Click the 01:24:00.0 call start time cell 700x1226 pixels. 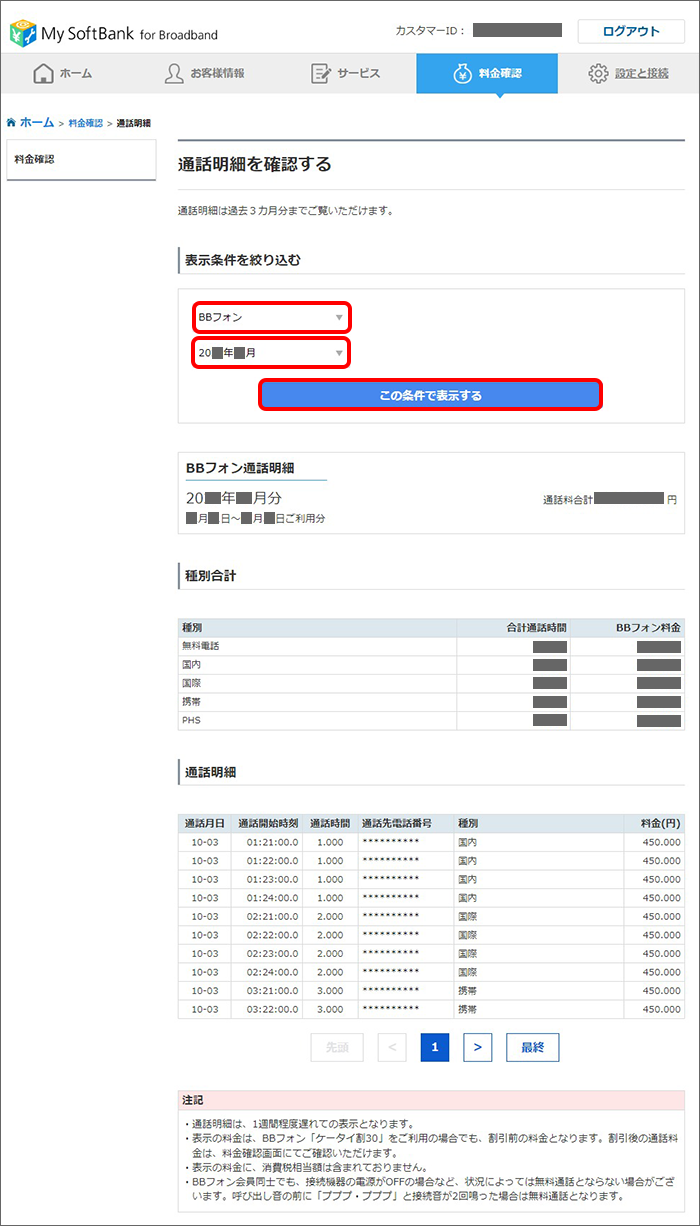(x=267, y=898)
